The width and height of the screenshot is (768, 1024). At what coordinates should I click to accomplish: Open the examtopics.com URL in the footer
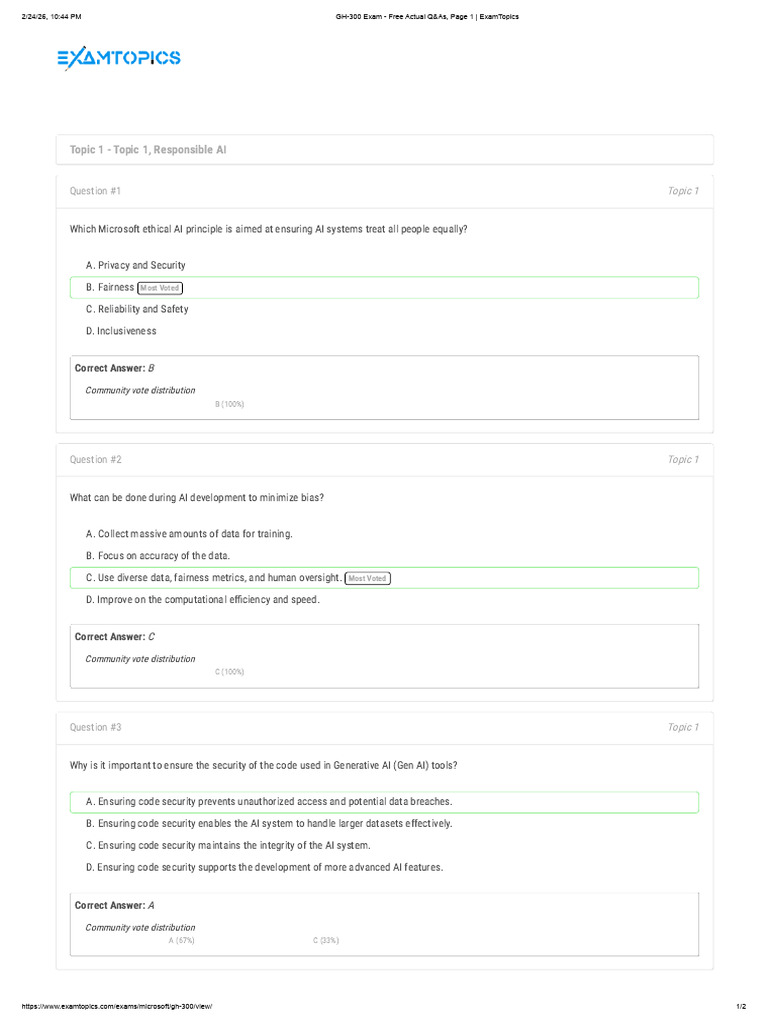coord(111,1006)
